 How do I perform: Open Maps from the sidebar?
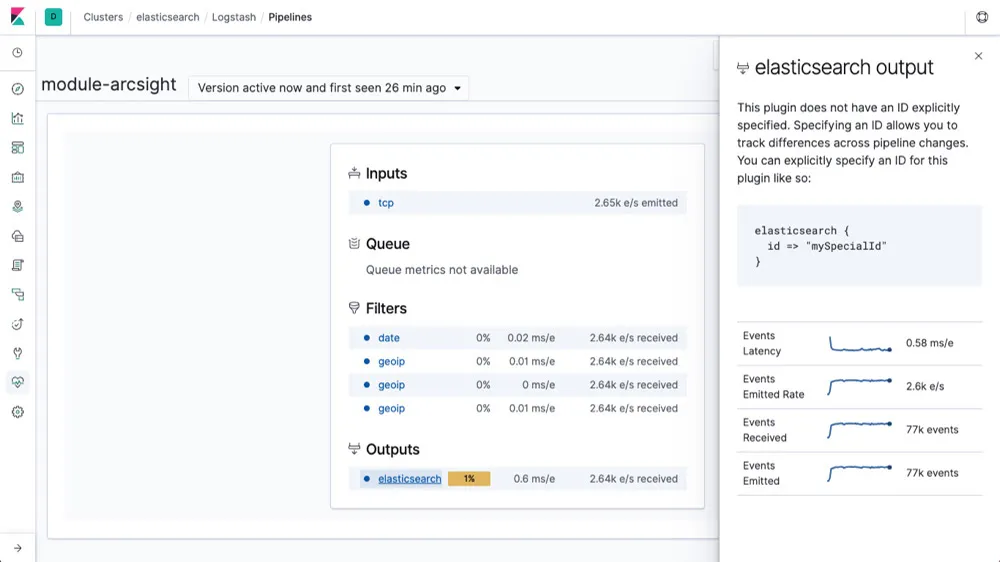coord(17,207)
